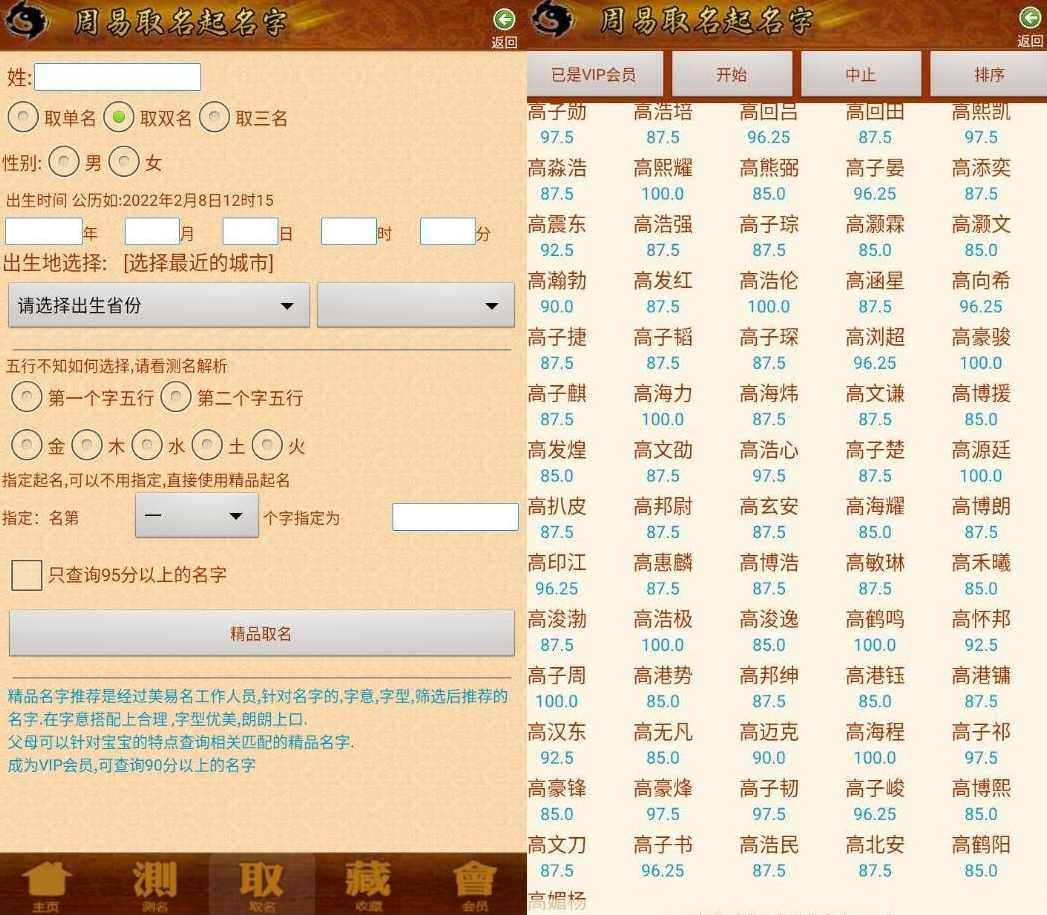Open the 请选择出生省份 province dropdown

pos(158,305)
